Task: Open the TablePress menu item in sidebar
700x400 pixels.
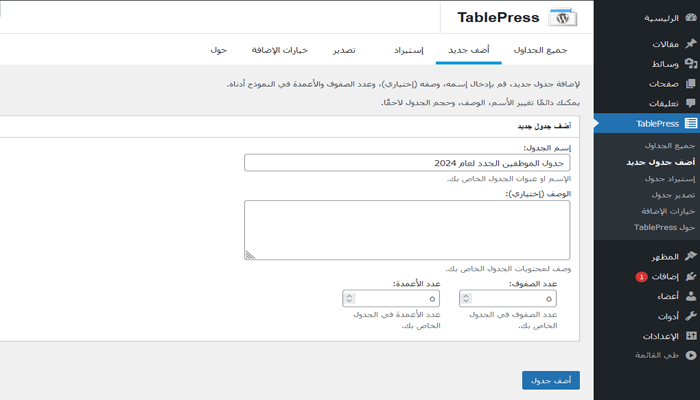Action: point(647,123)
